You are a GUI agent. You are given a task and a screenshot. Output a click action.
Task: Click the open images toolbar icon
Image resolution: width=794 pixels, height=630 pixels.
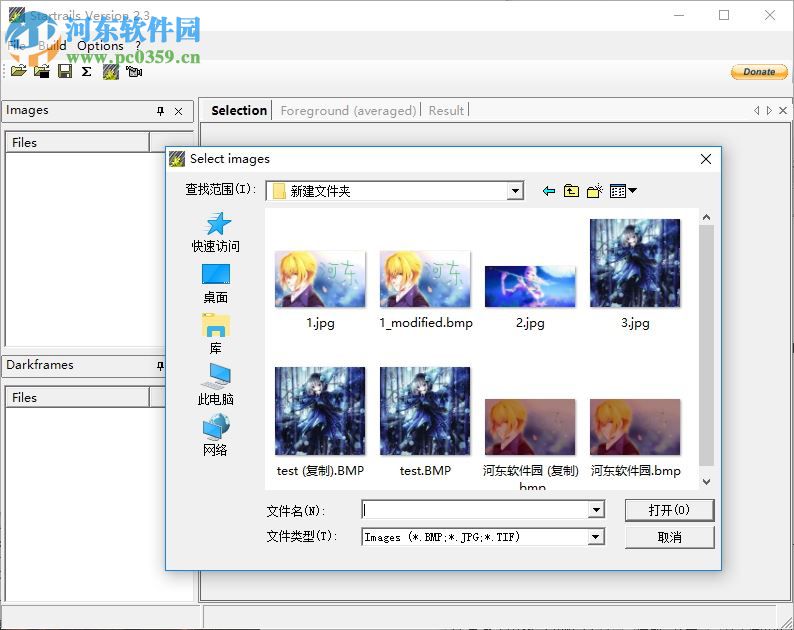pos(18,71)
